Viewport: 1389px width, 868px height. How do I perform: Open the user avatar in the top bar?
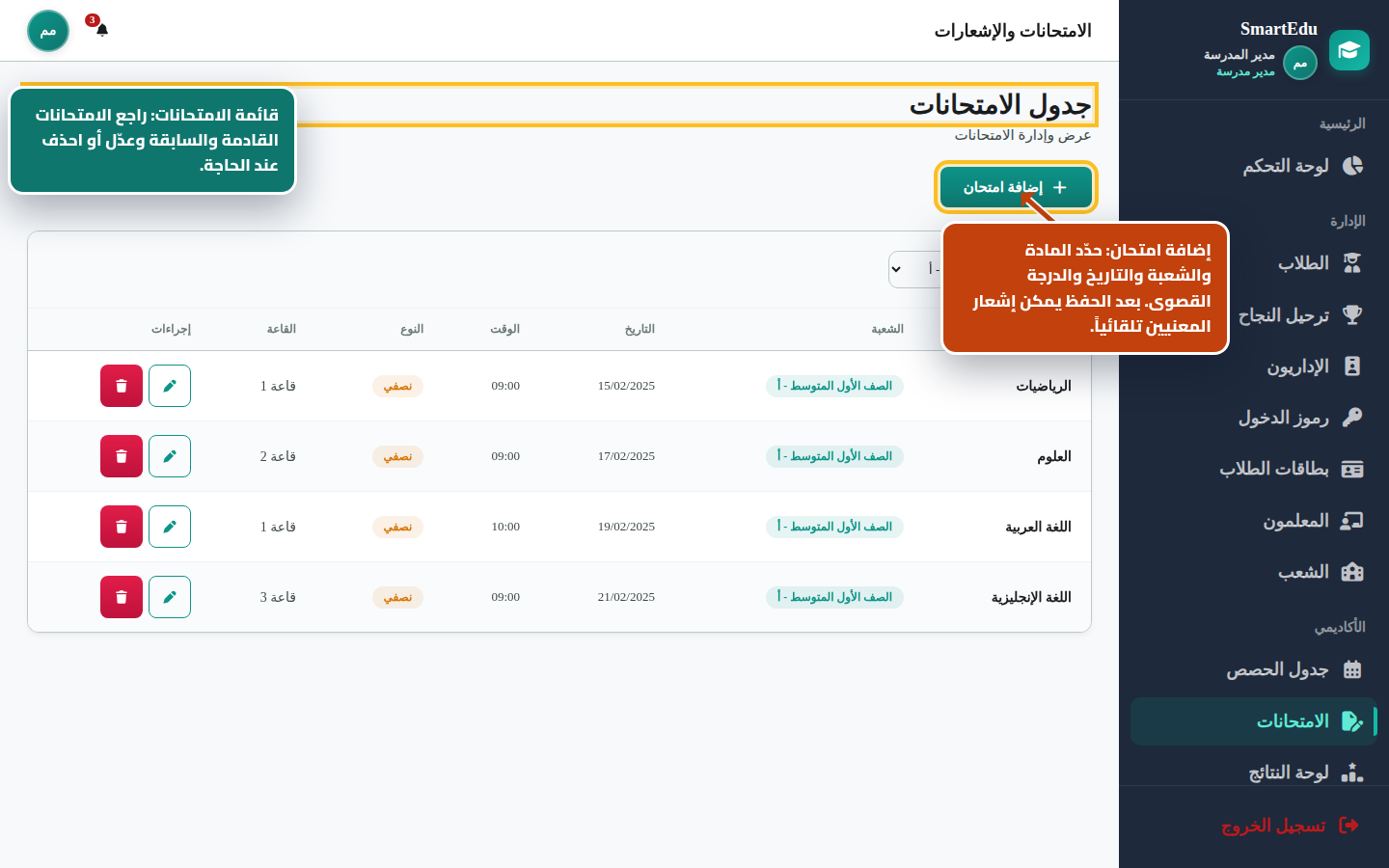point(48,31)
